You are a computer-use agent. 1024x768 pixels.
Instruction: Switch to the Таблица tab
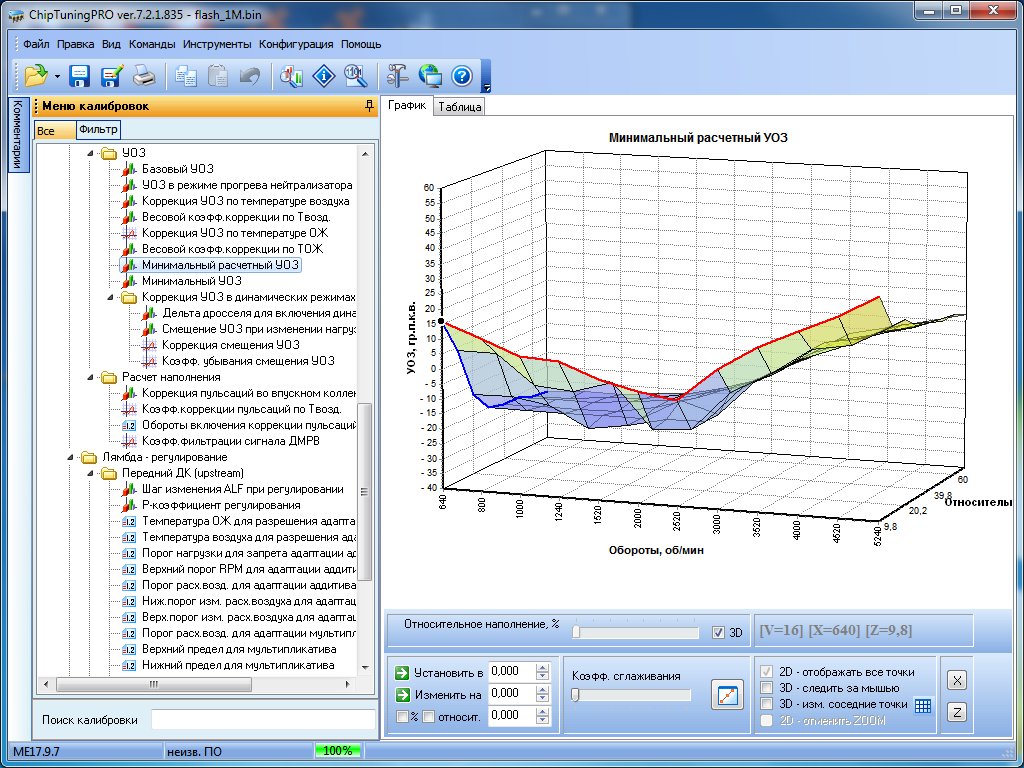(460, 107)
